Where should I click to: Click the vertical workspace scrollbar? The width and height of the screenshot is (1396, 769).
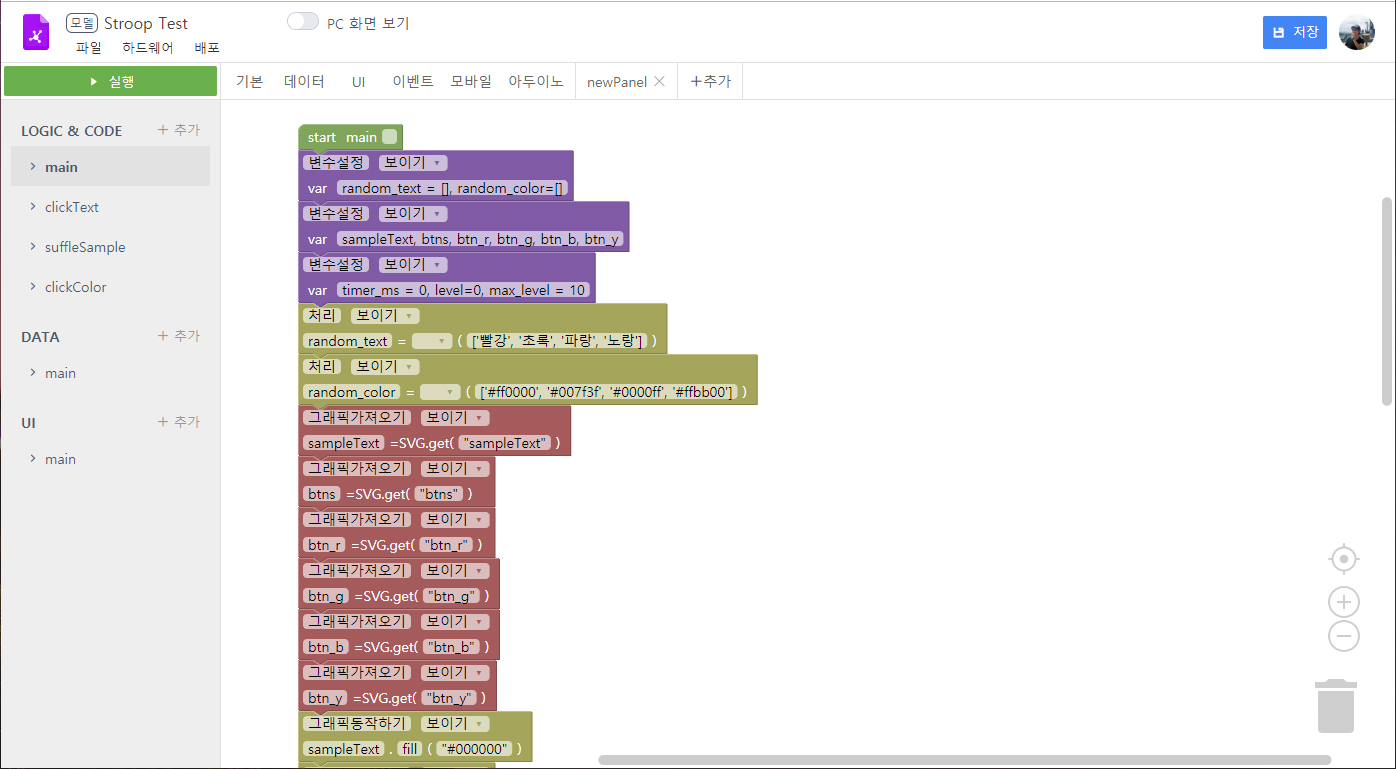(1387, 301)
